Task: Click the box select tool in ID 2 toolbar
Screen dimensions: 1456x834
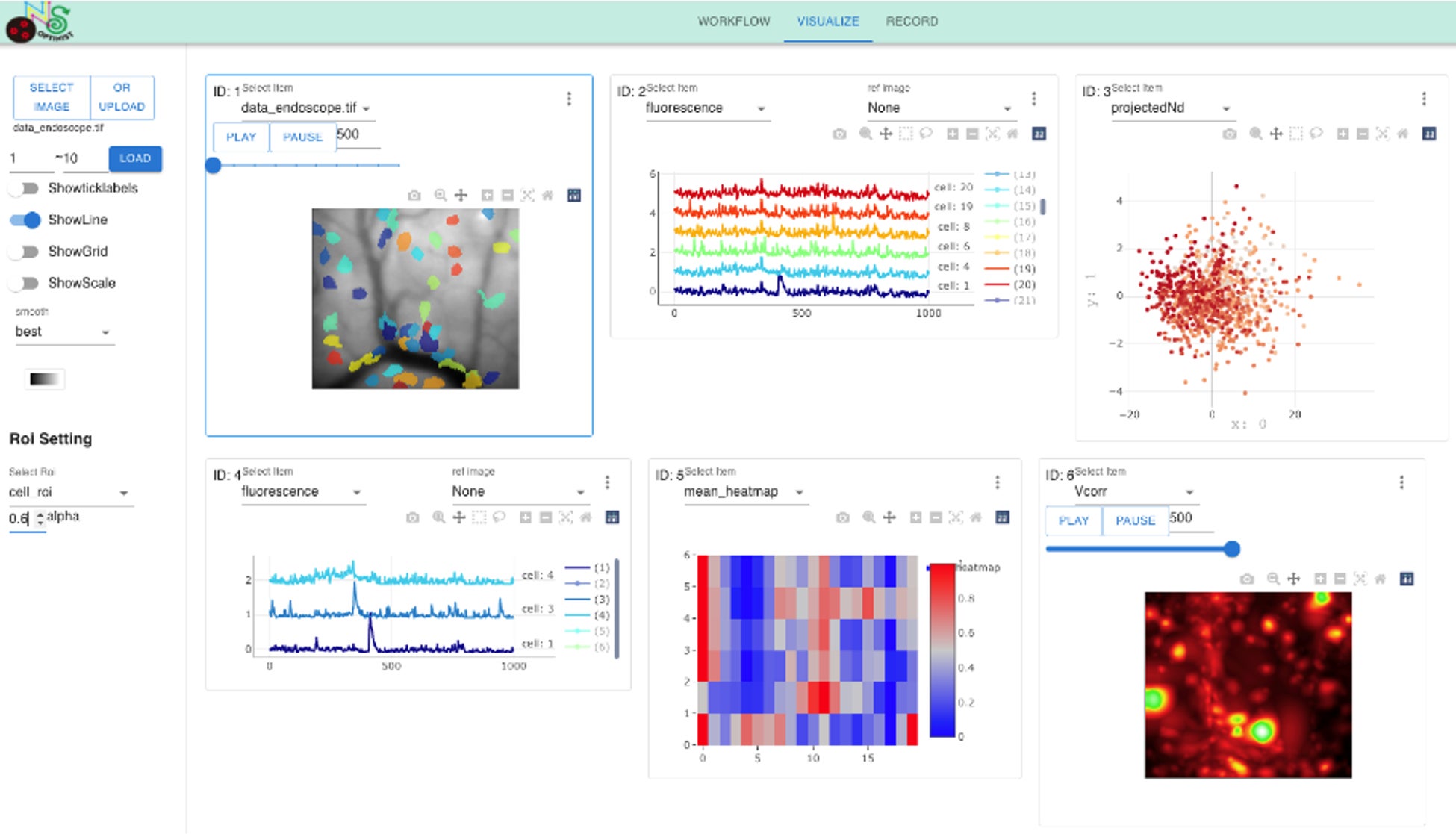Action: pyautogui.click(x=906, y=134)
